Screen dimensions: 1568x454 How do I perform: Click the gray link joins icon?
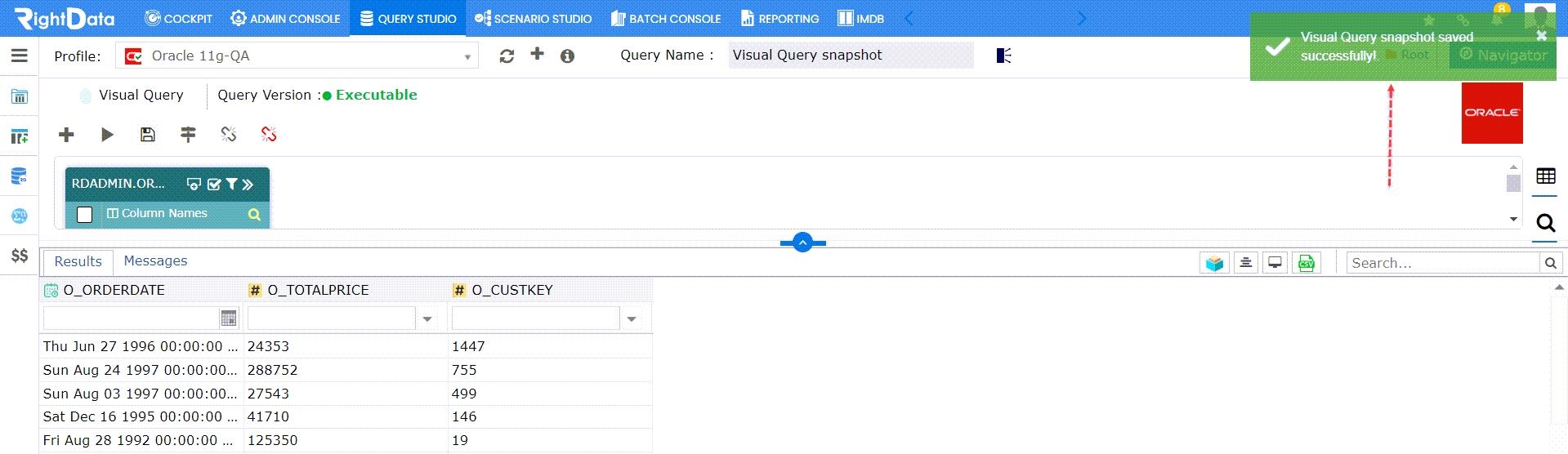229,134
